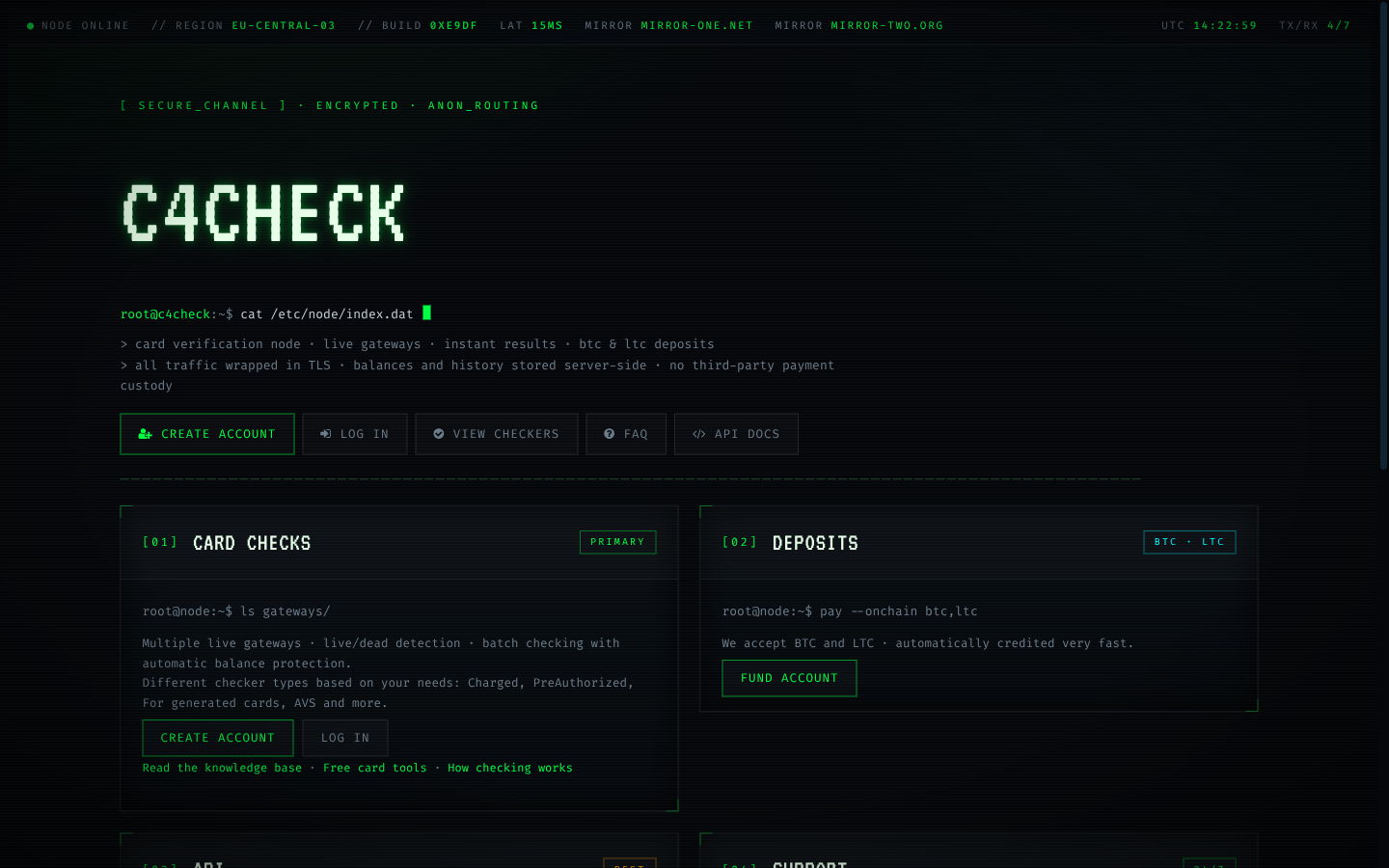
Task: Click the "ls gateways/" prompt line
Action: (236, 611)
